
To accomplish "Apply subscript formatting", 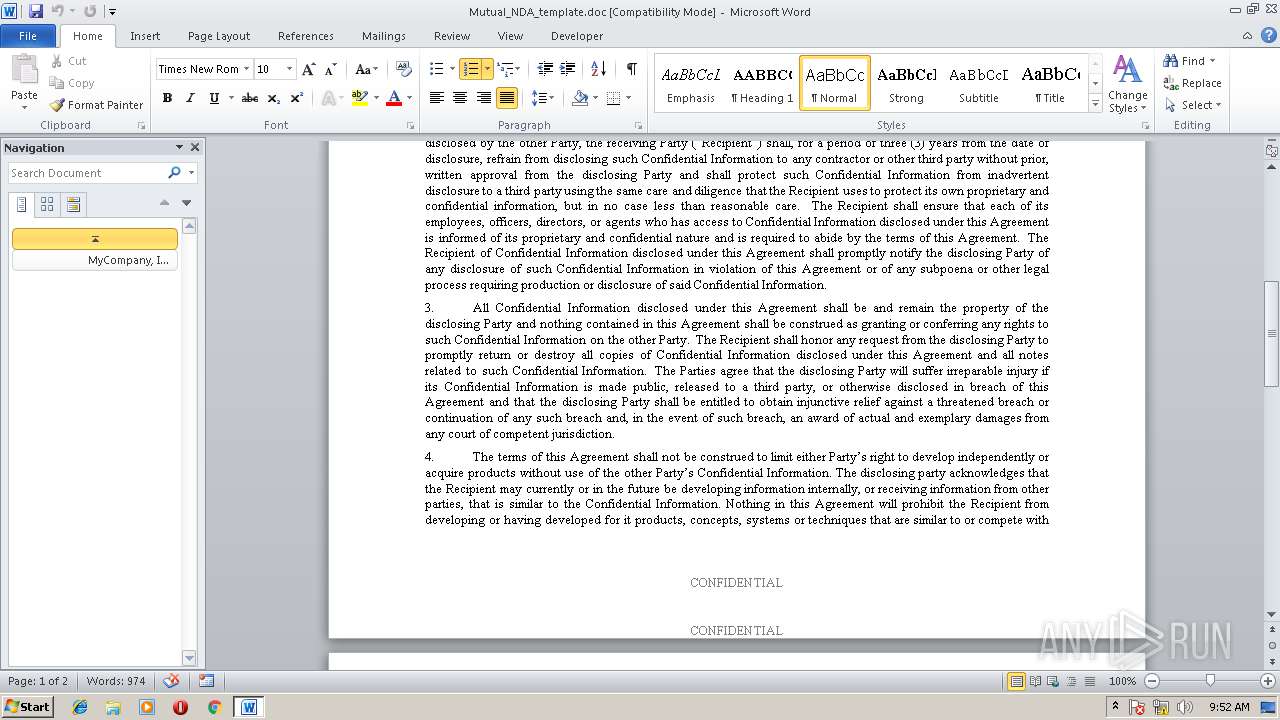I will [274, 98].
